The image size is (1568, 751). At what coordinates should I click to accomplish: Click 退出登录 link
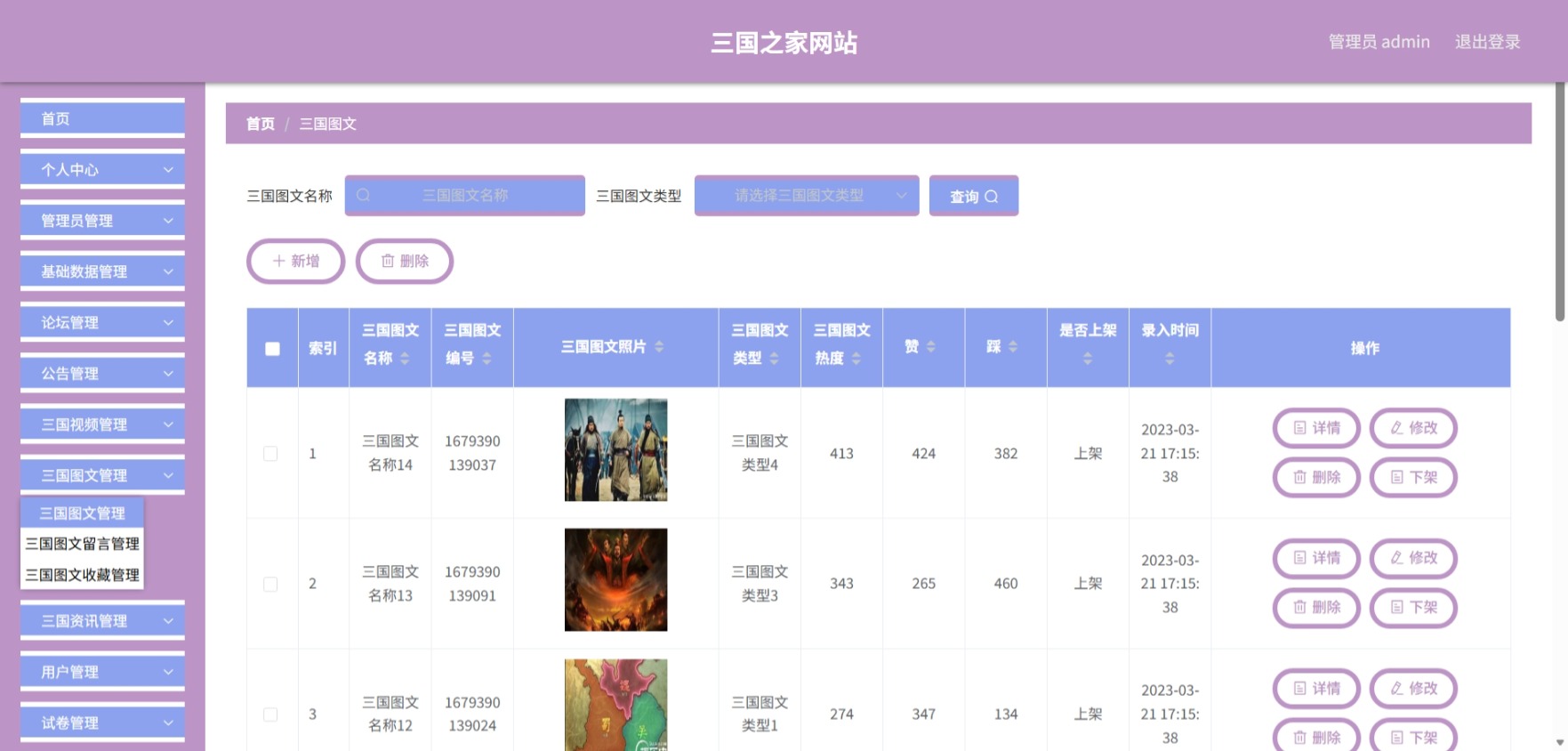point(1487,42)
